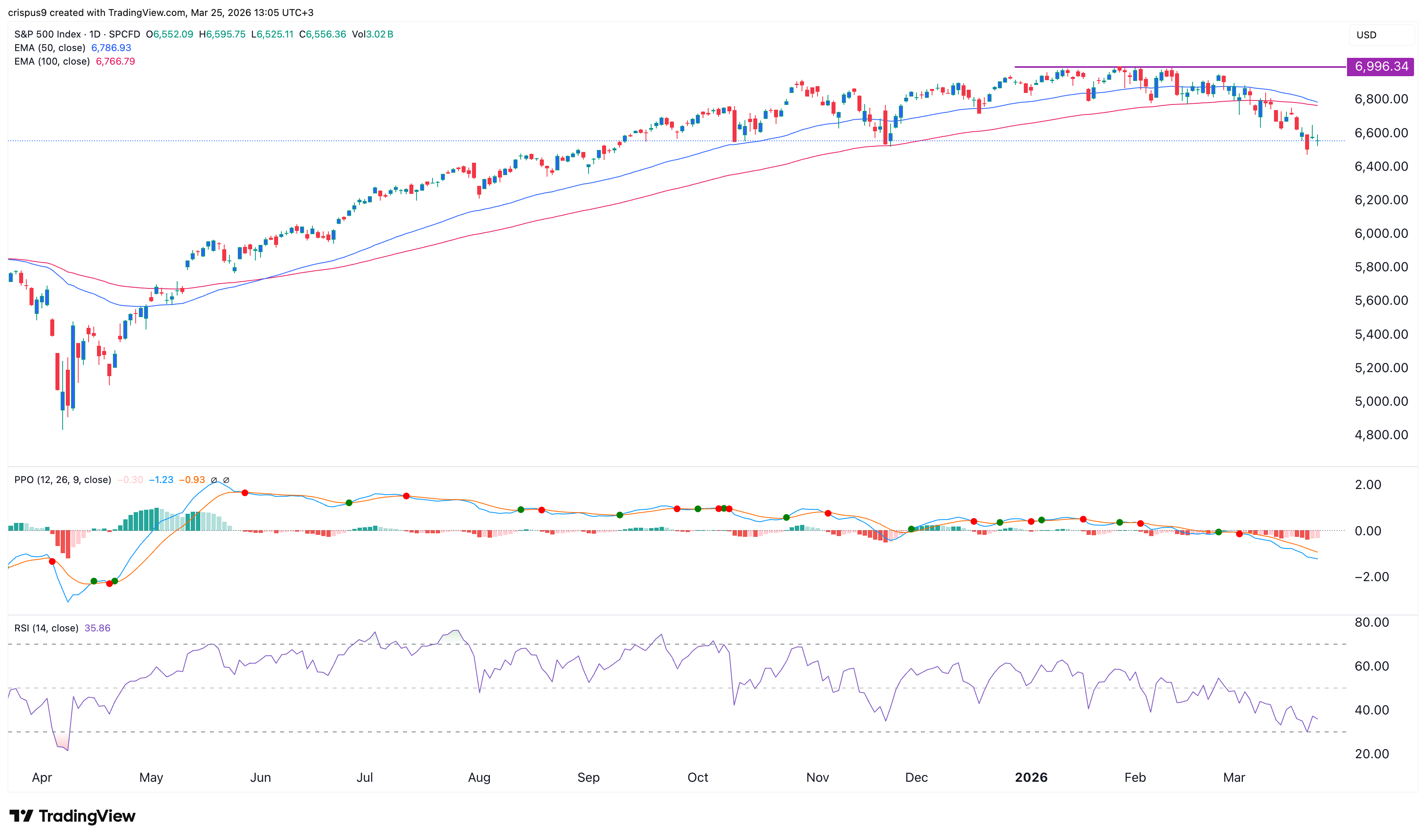The image size is (1426, 840).
Task: Click the first empty-value symbol in PPO legend
Action: 214,480
